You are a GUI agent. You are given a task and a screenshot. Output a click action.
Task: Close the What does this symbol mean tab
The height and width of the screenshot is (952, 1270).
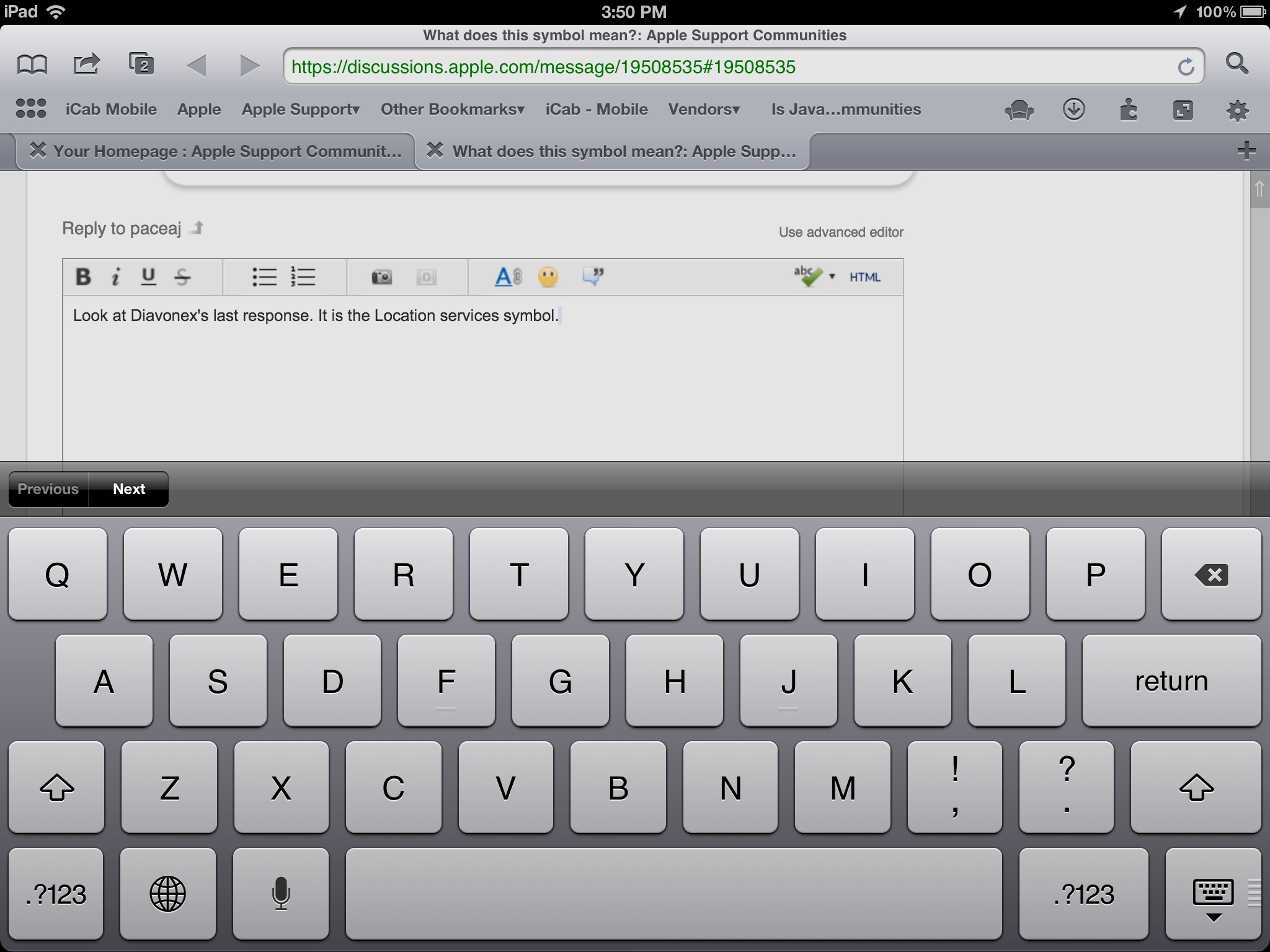click(x=435, y=150)
